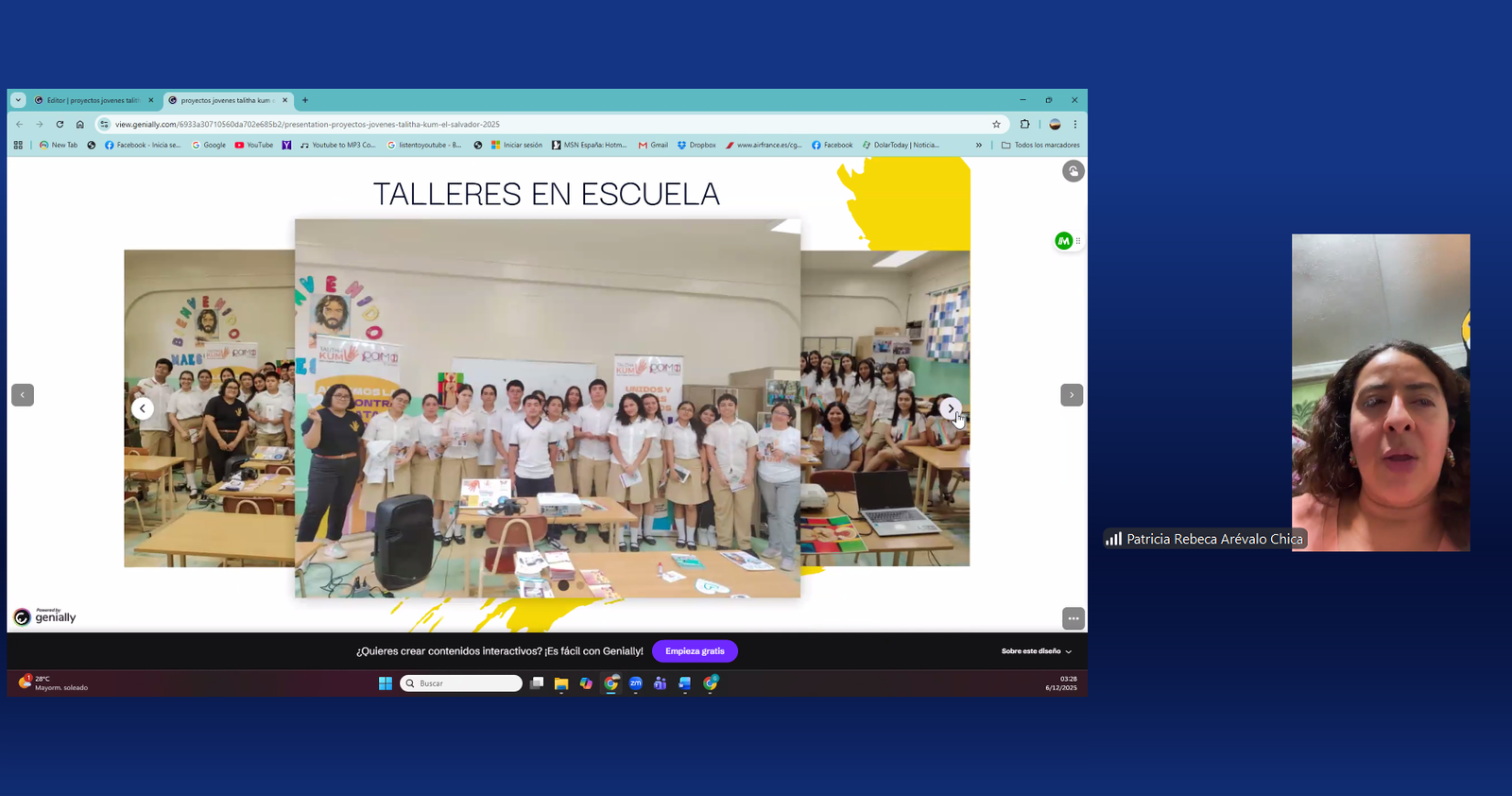Image resolution: width=1512 pixels, height=796 pixels.
Task: Bookmark this page with star icon
Action: (x=996, y=124)
